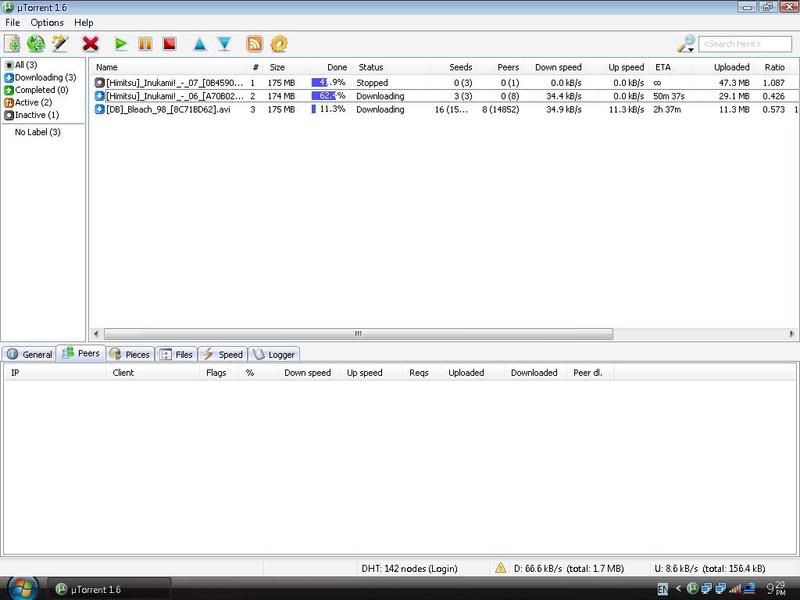Click the Add Torrent toolbar icon
Viewport: 800px width, 600px height.
pyautogui.click(x=12, y=44)
